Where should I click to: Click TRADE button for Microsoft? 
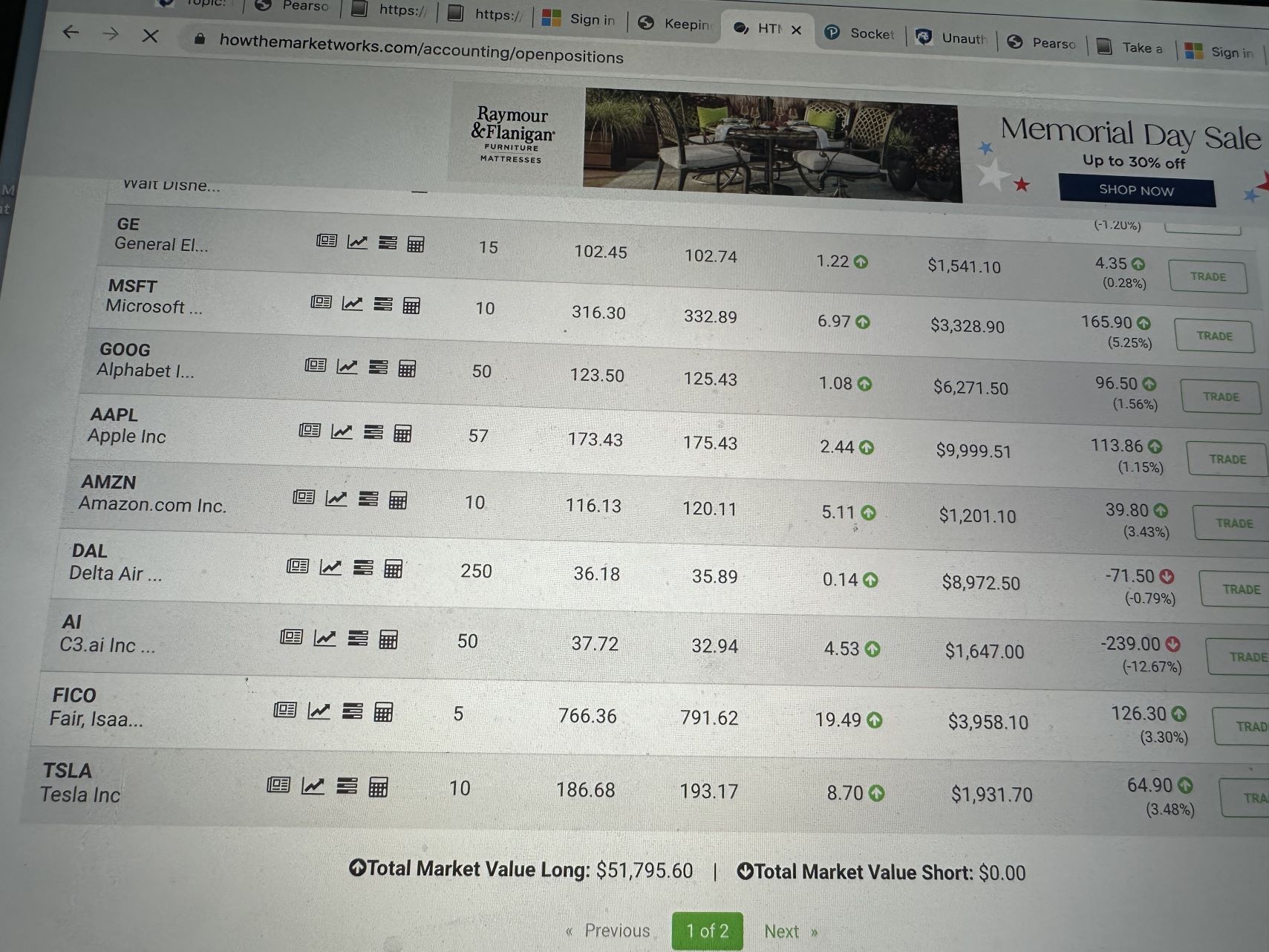(x=1215, y=336)
